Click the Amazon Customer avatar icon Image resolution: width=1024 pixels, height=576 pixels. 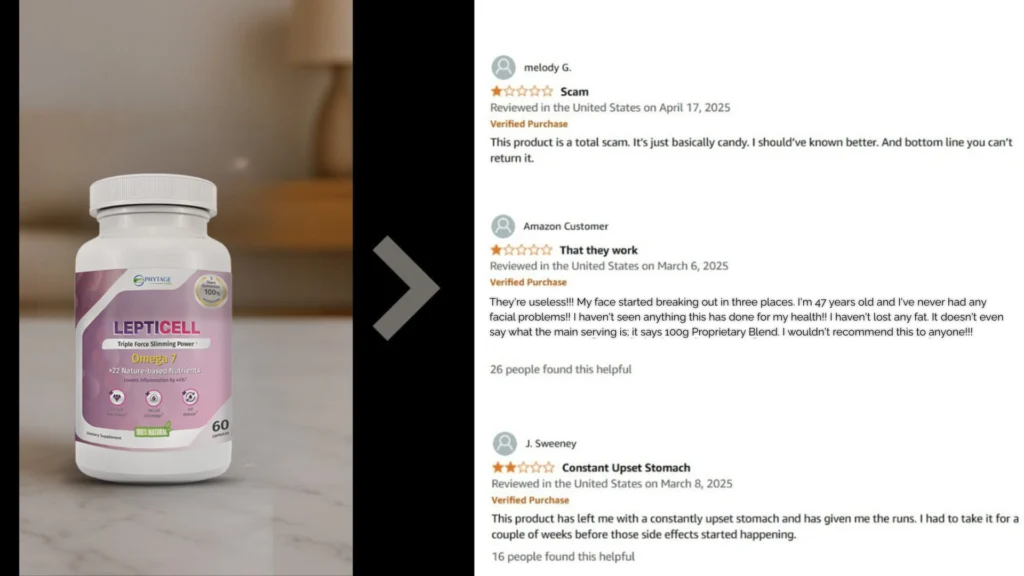[503, 226]
